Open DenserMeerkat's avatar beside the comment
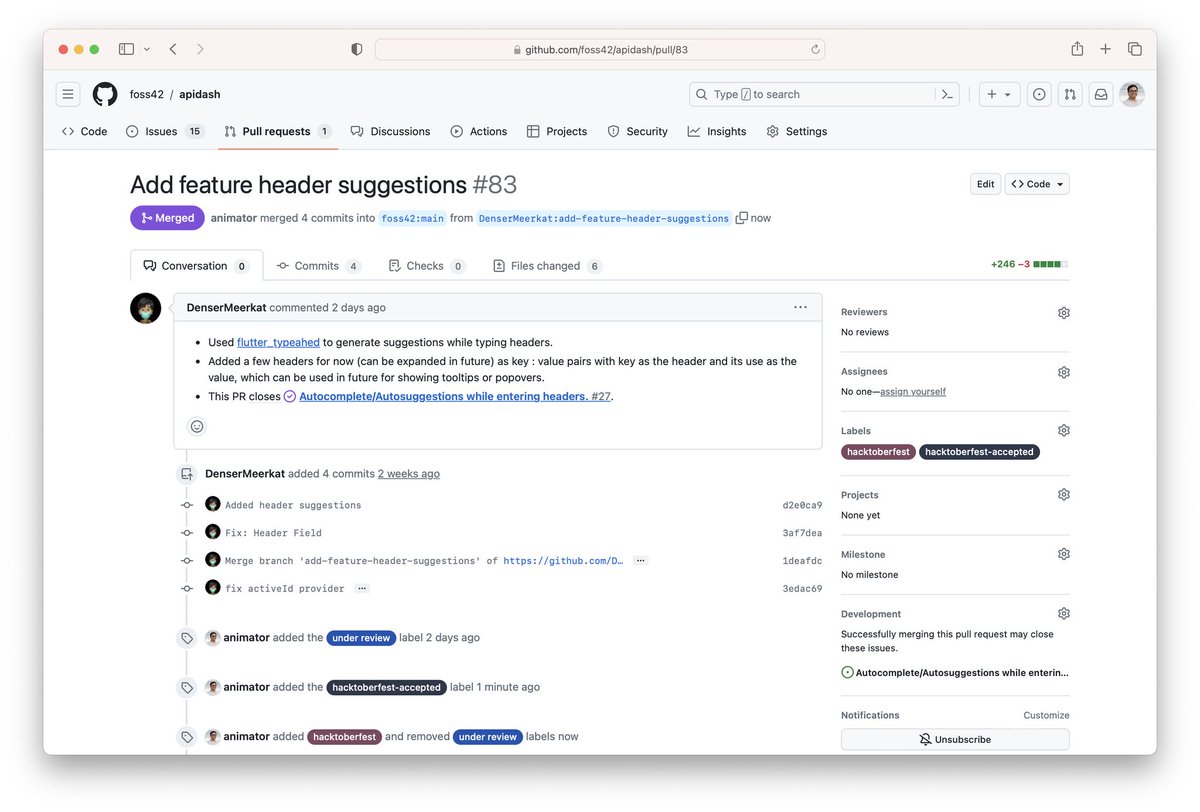Viewport: 1200px width, 812px height. pyautogui.click(x=146, y=308)
